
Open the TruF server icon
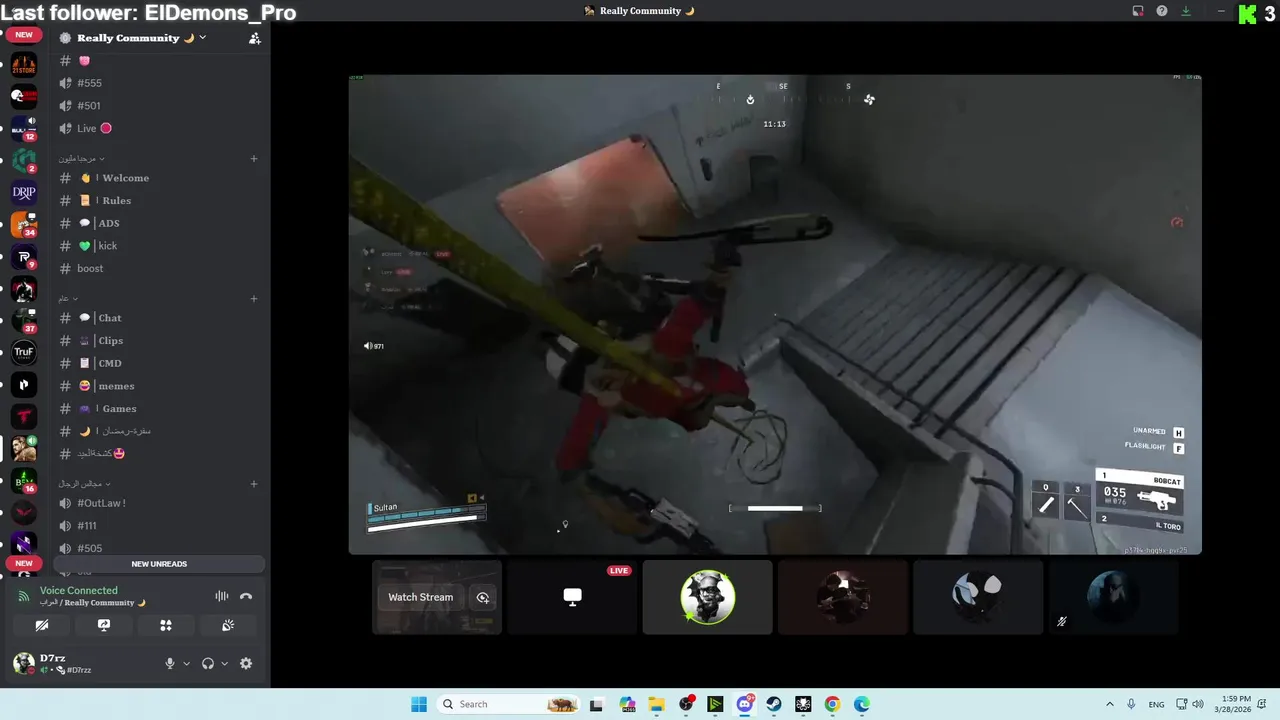point(24,352)
